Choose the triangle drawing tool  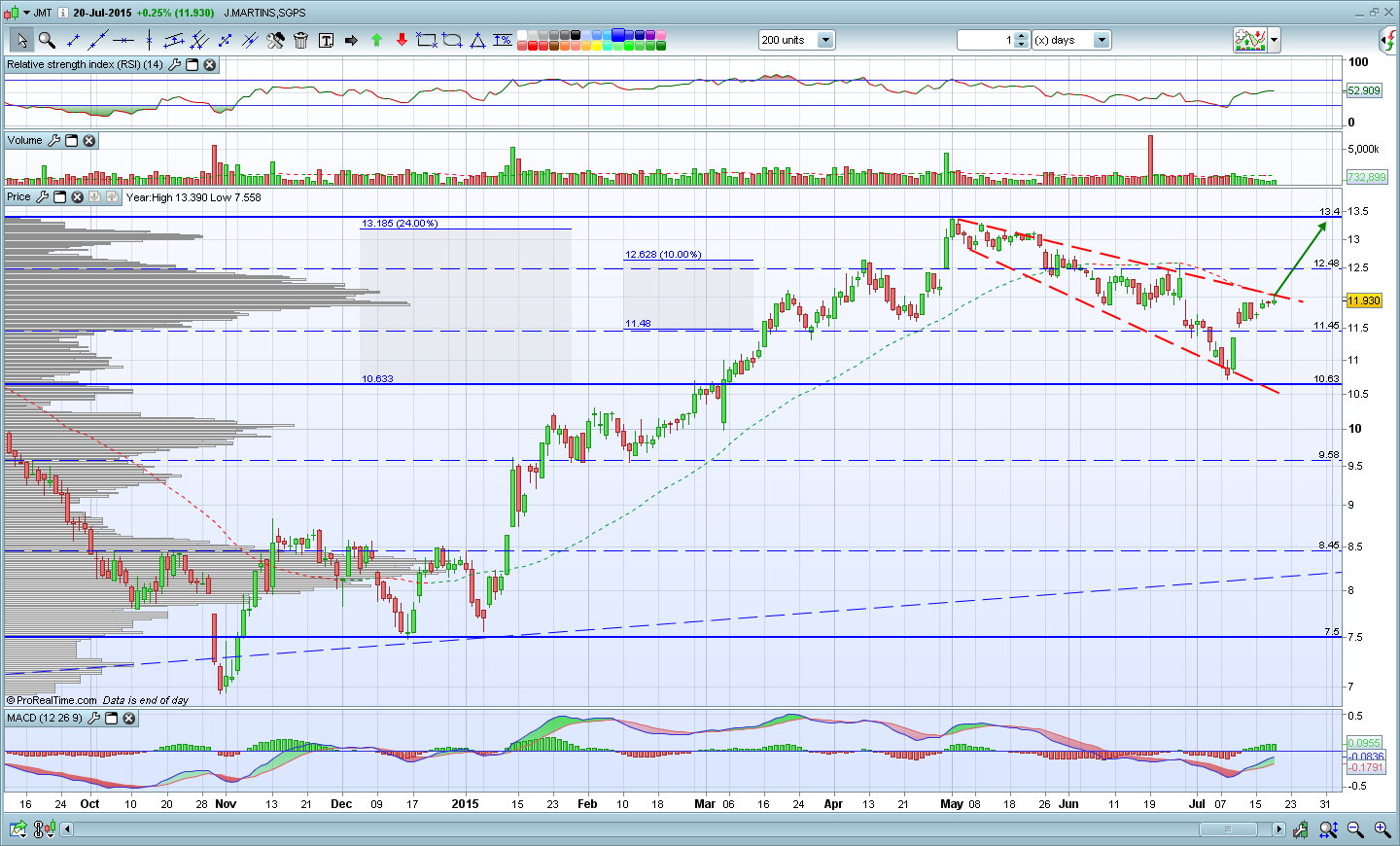coord(477,40)
